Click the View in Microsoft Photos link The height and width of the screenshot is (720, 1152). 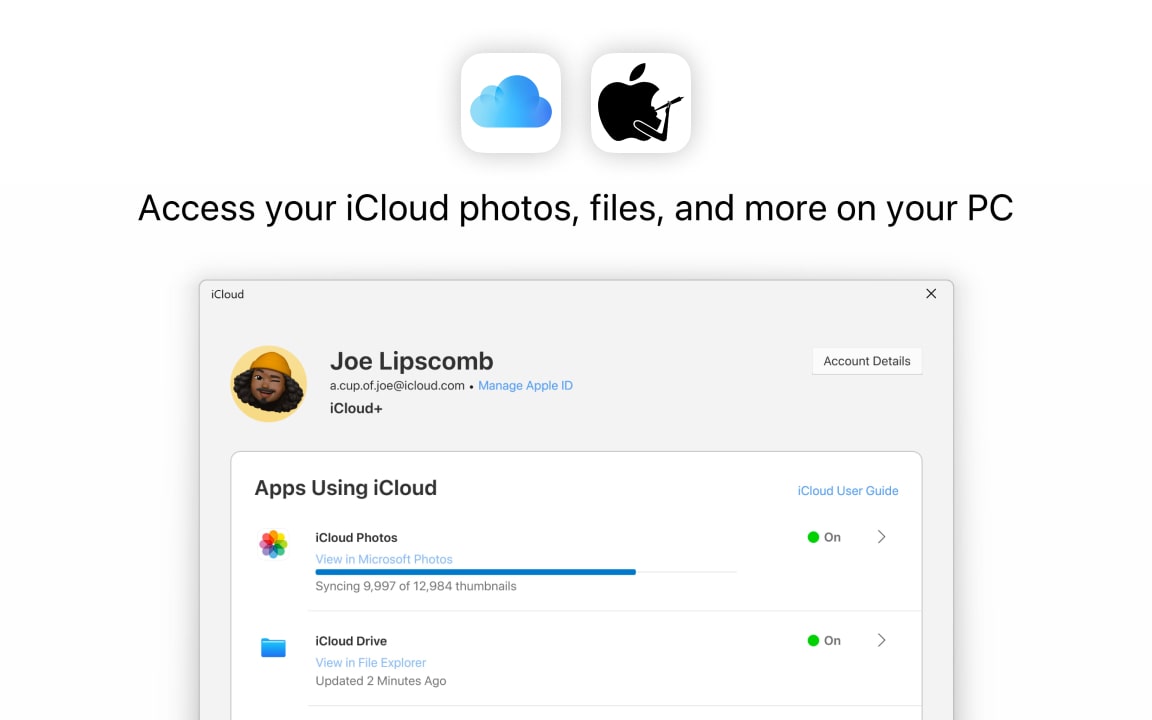tap(384, 559)
